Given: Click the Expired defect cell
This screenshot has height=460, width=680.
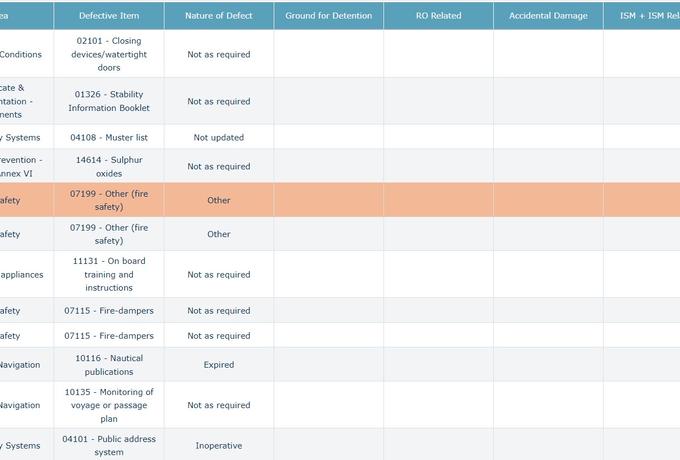Looking at the screenshot, I should [219, 365].
